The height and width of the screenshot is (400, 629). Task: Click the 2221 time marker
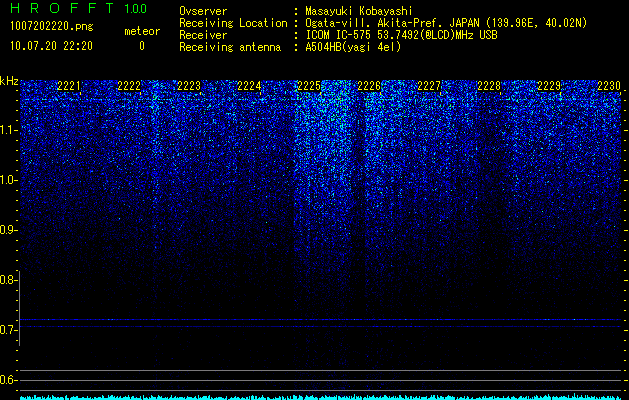pos(69,86)
